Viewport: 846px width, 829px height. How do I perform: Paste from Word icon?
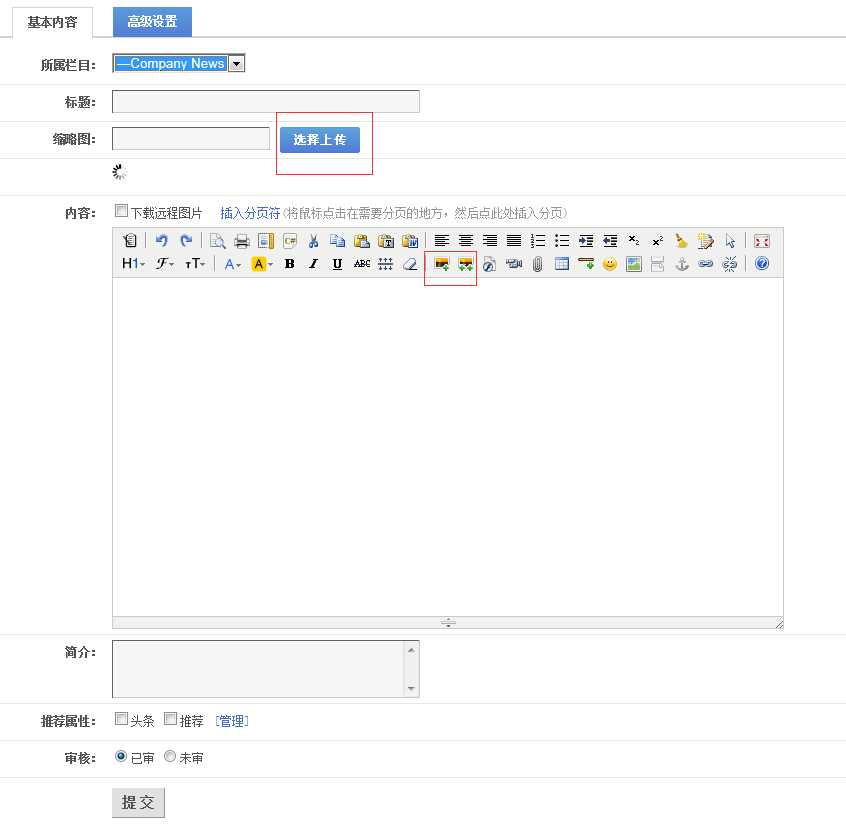tap(410, 241)
